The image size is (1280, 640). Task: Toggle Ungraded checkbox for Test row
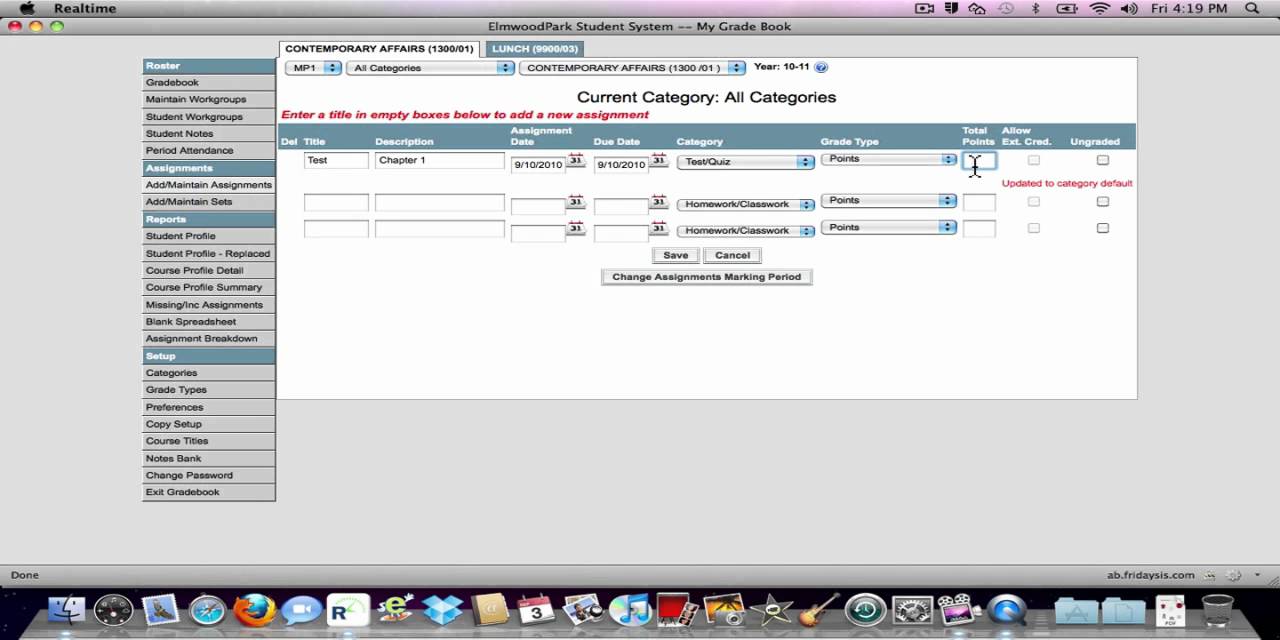[x=1103, y=160]
